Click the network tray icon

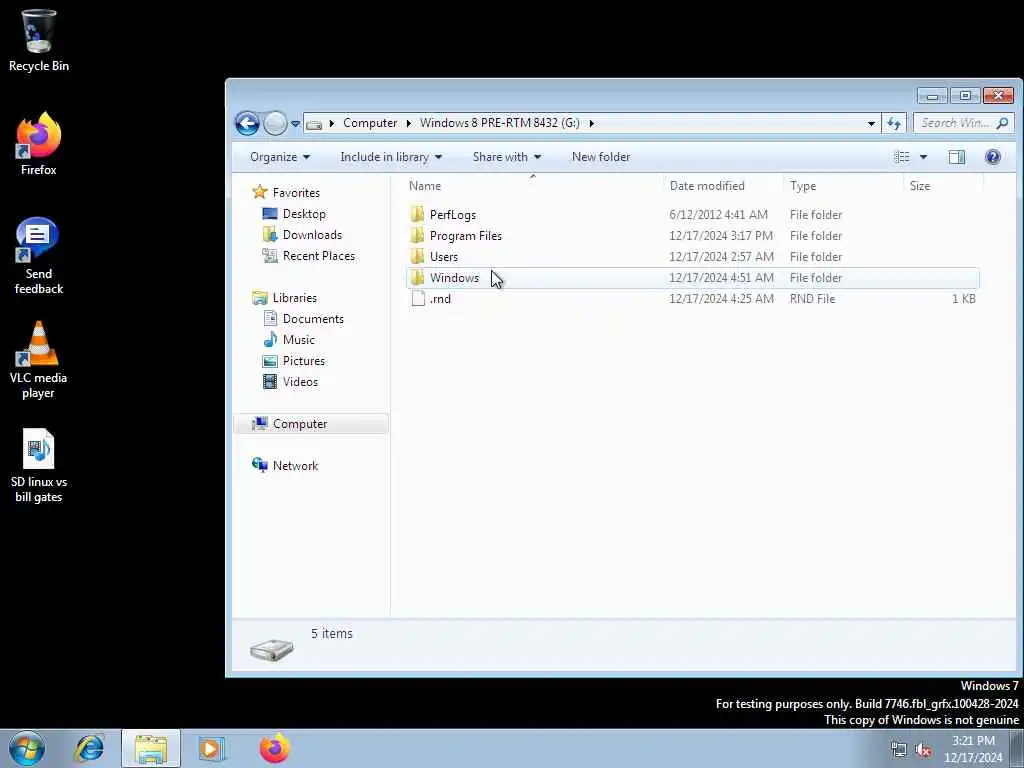point(899,749)
